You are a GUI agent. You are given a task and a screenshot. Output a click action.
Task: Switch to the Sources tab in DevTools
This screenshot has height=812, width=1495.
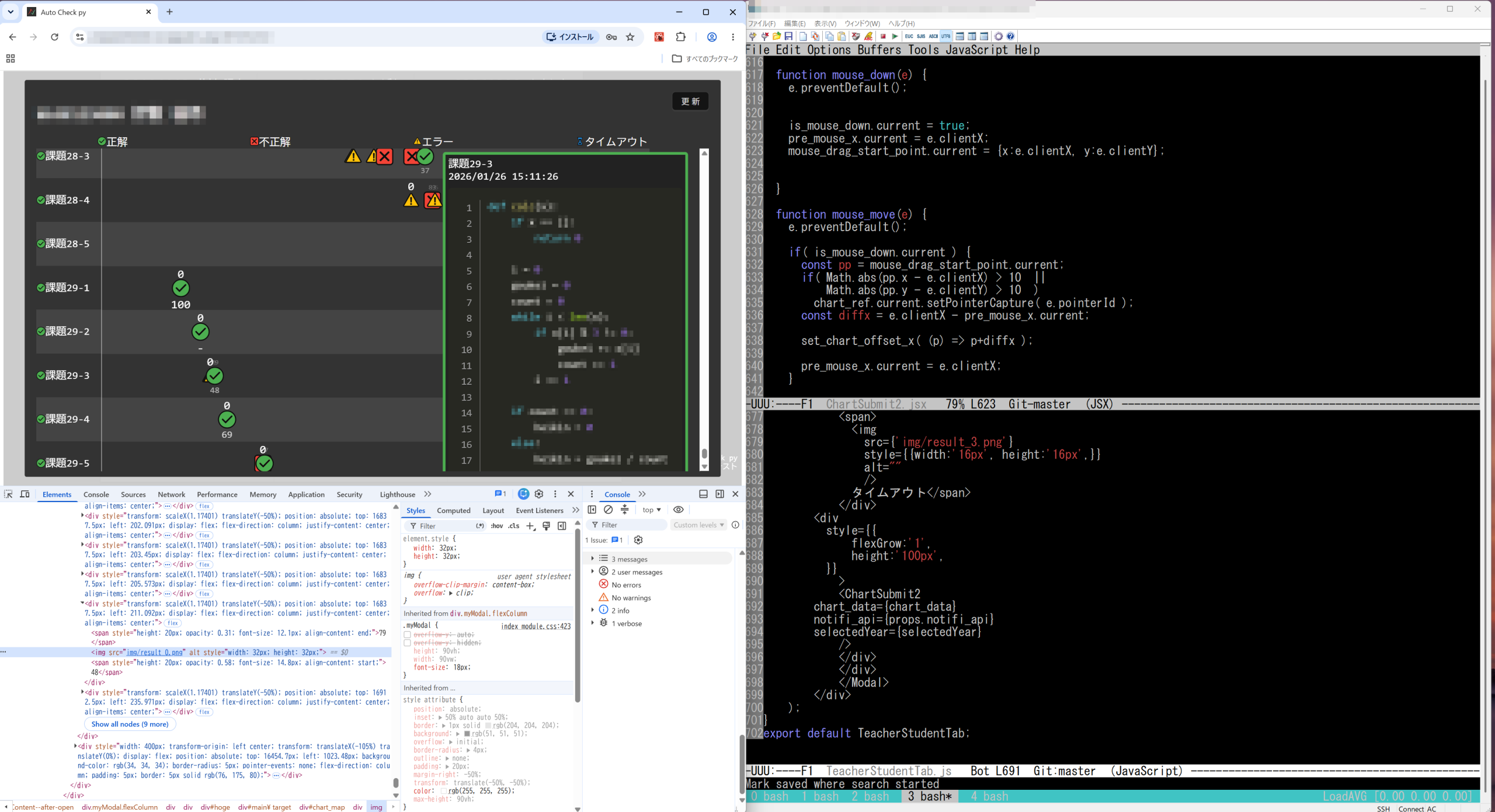[x=133, y=494]
